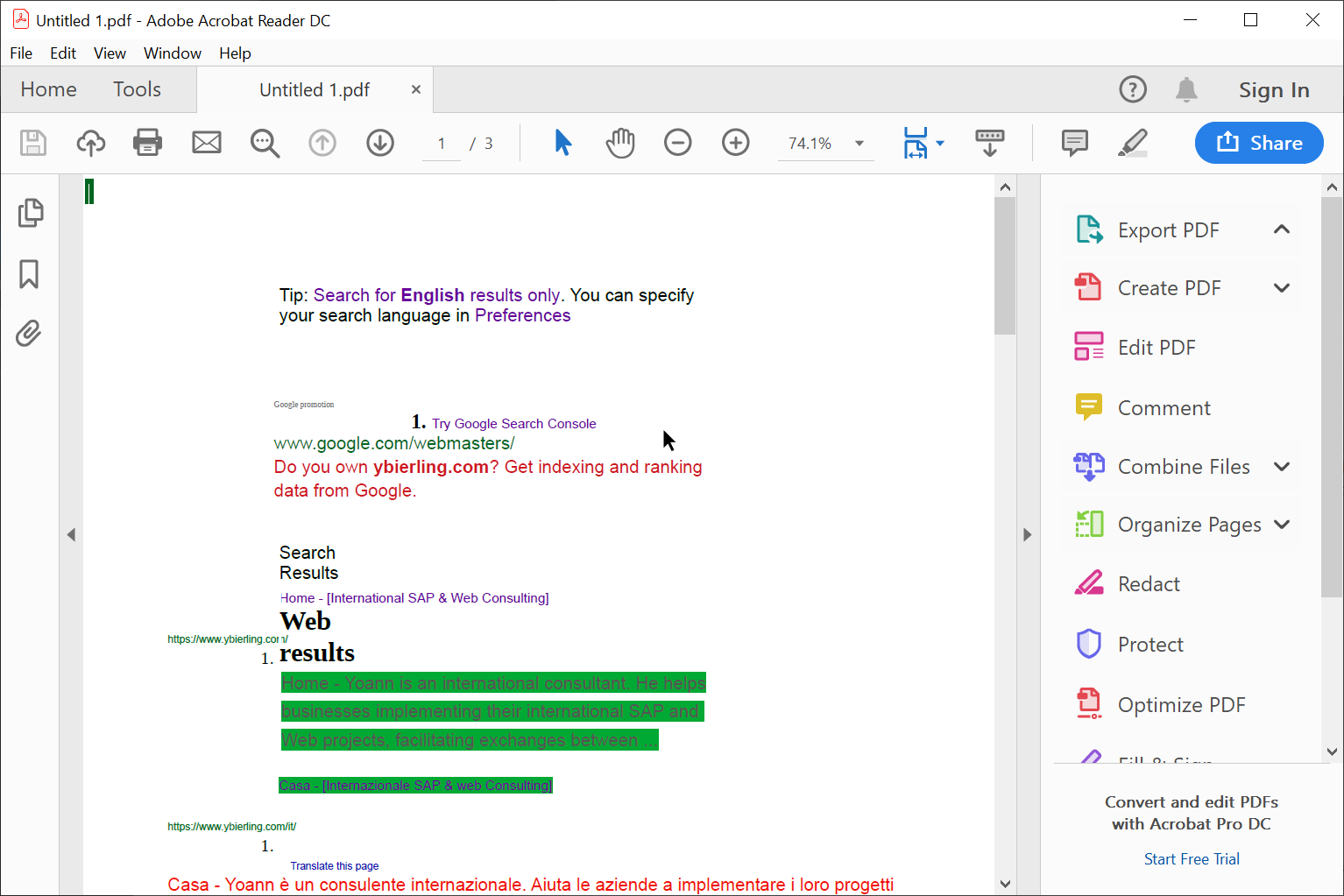Image resolution: width=1344 pixels, height=896 pixels.
Task: Collapse the left navigation pane arrow
Action: [x=71, y=534]
